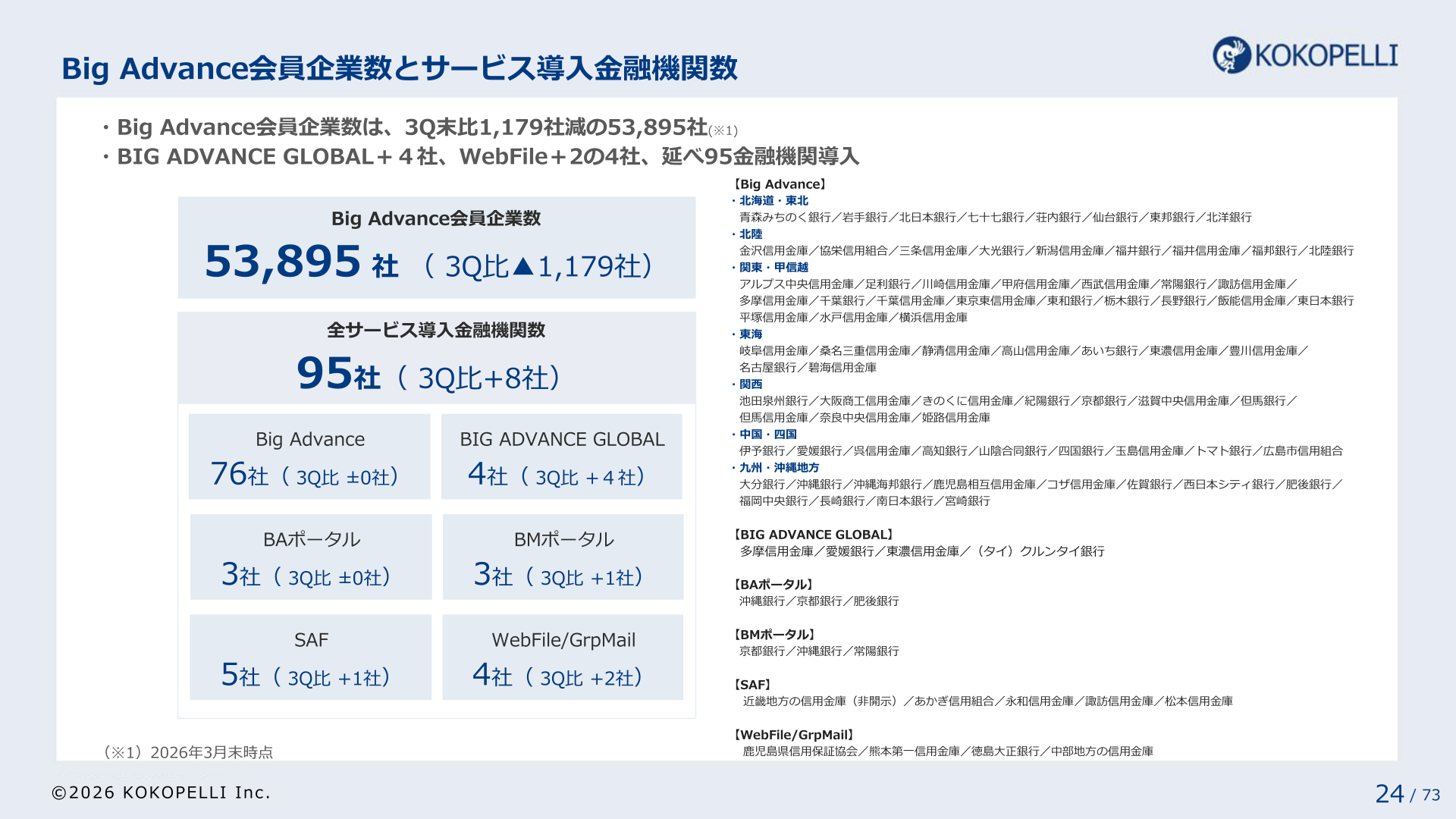The height and width of the screenshot is (819, 1456).
Task: Click the line starting '岐阜信用金庫'
Action: click(1024, 351)
